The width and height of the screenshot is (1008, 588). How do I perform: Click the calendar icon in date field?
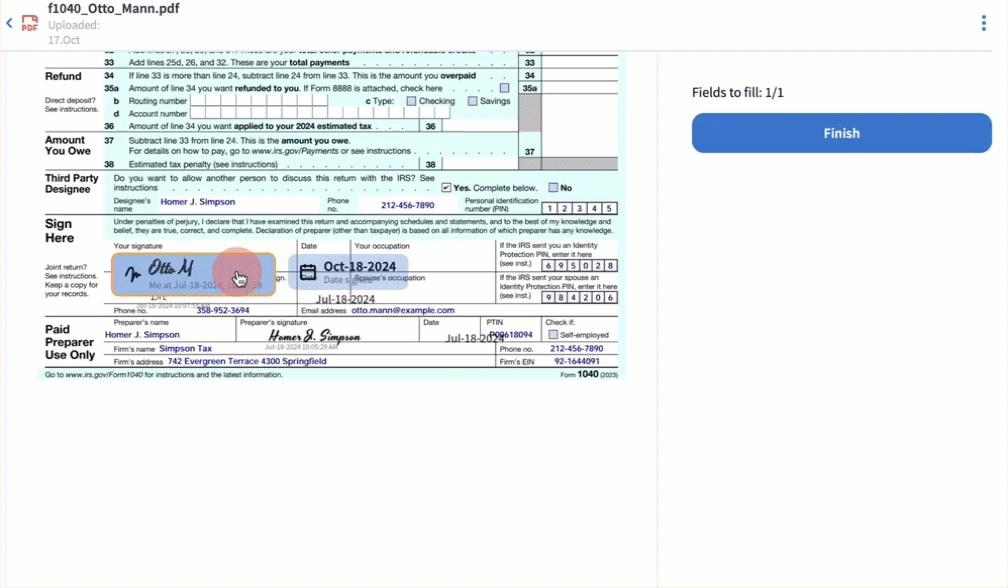[308, 272]
